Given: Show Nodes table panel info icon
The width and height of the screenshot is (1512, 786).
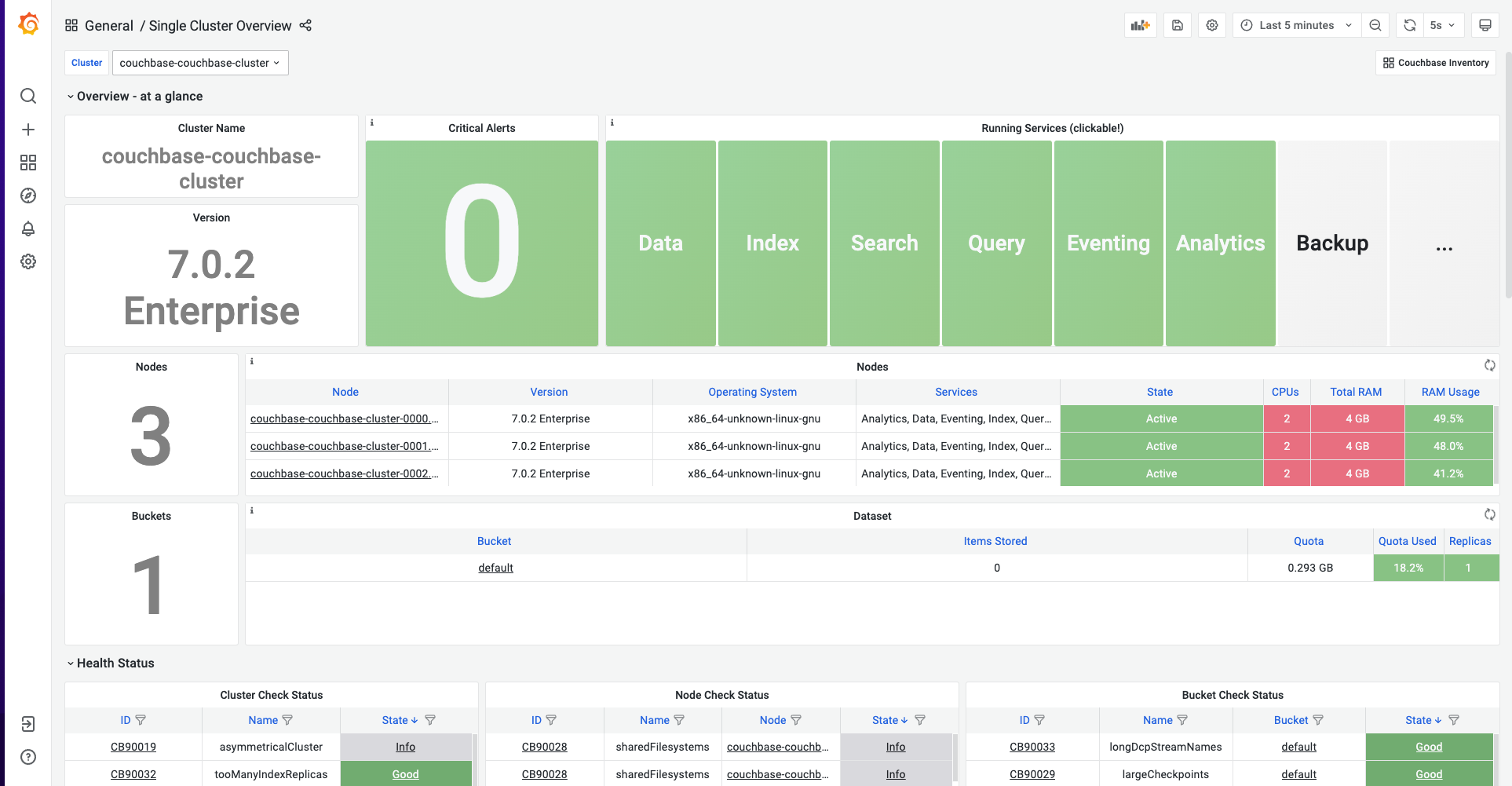Looking at the screenshot, I should coord(252,361).
